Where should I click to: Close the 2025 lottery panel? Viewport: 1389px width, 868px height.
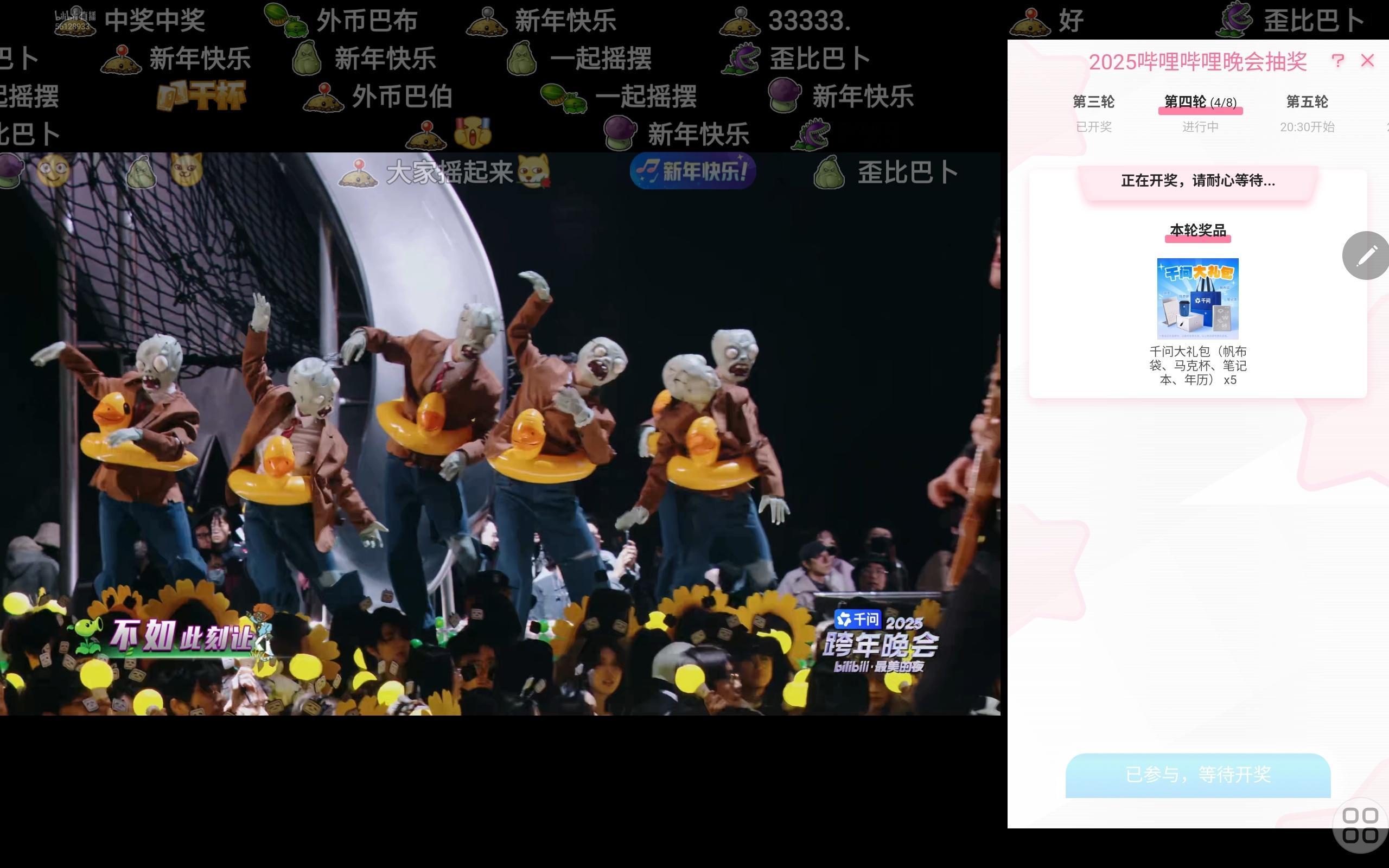point(1367,61)
